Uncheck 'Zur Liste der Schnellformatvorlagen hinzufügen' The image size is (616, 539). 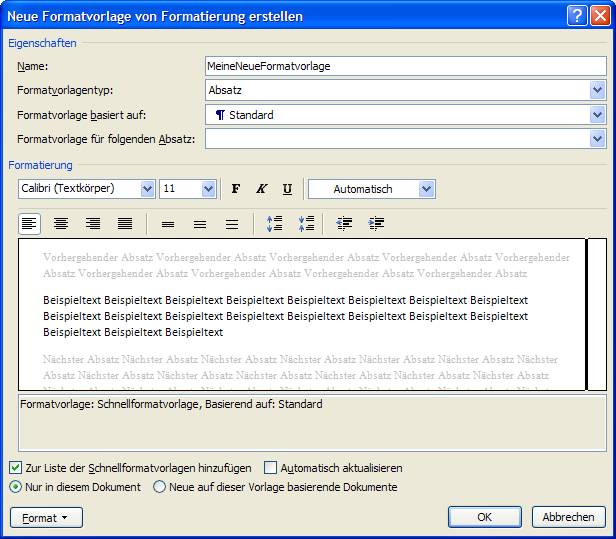(x=15, y=468)
